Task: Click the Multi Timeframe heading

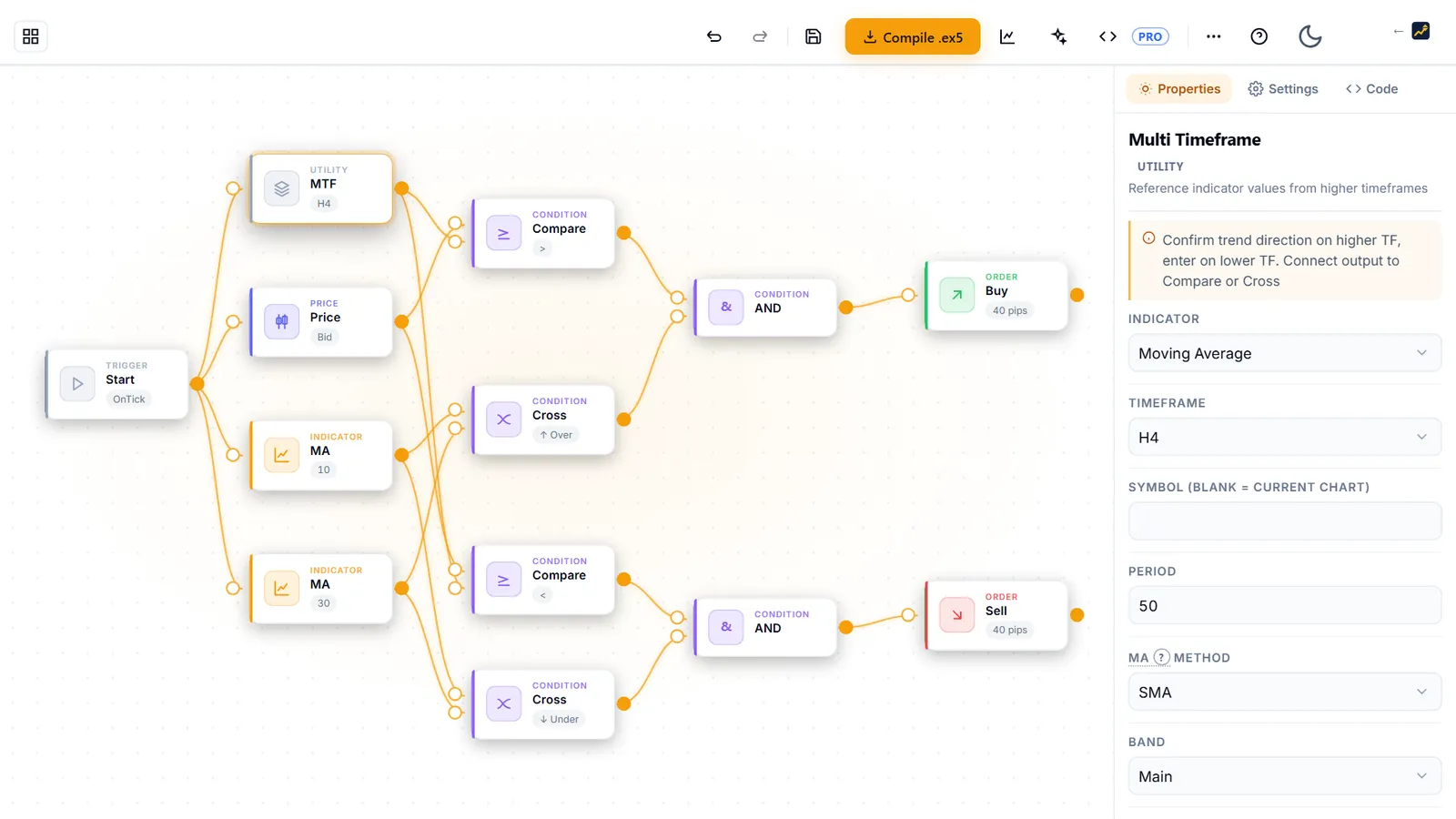Action: (1195, 139)
